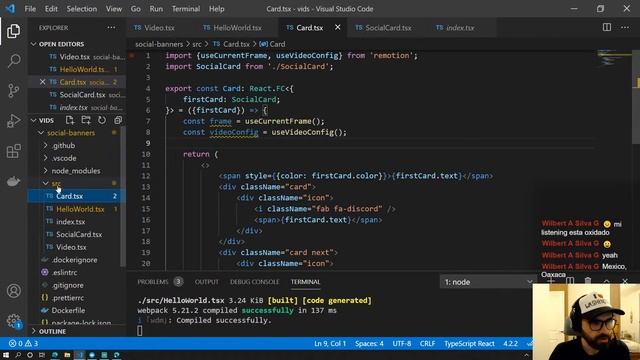The height and width of the screenshot is (360, 640).
Task: Click Spaces: 4 indentation setting
Action: pos(369,343)
